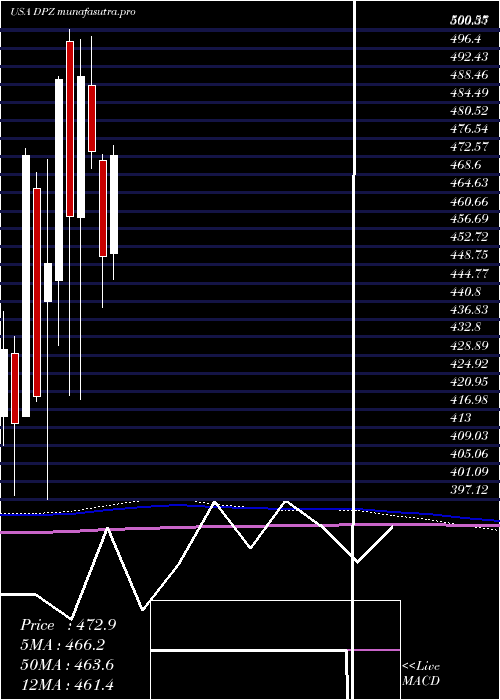Screen dimensions: 500x700
Task: Click the 476.54 price axis label
Action: point(469,129)
